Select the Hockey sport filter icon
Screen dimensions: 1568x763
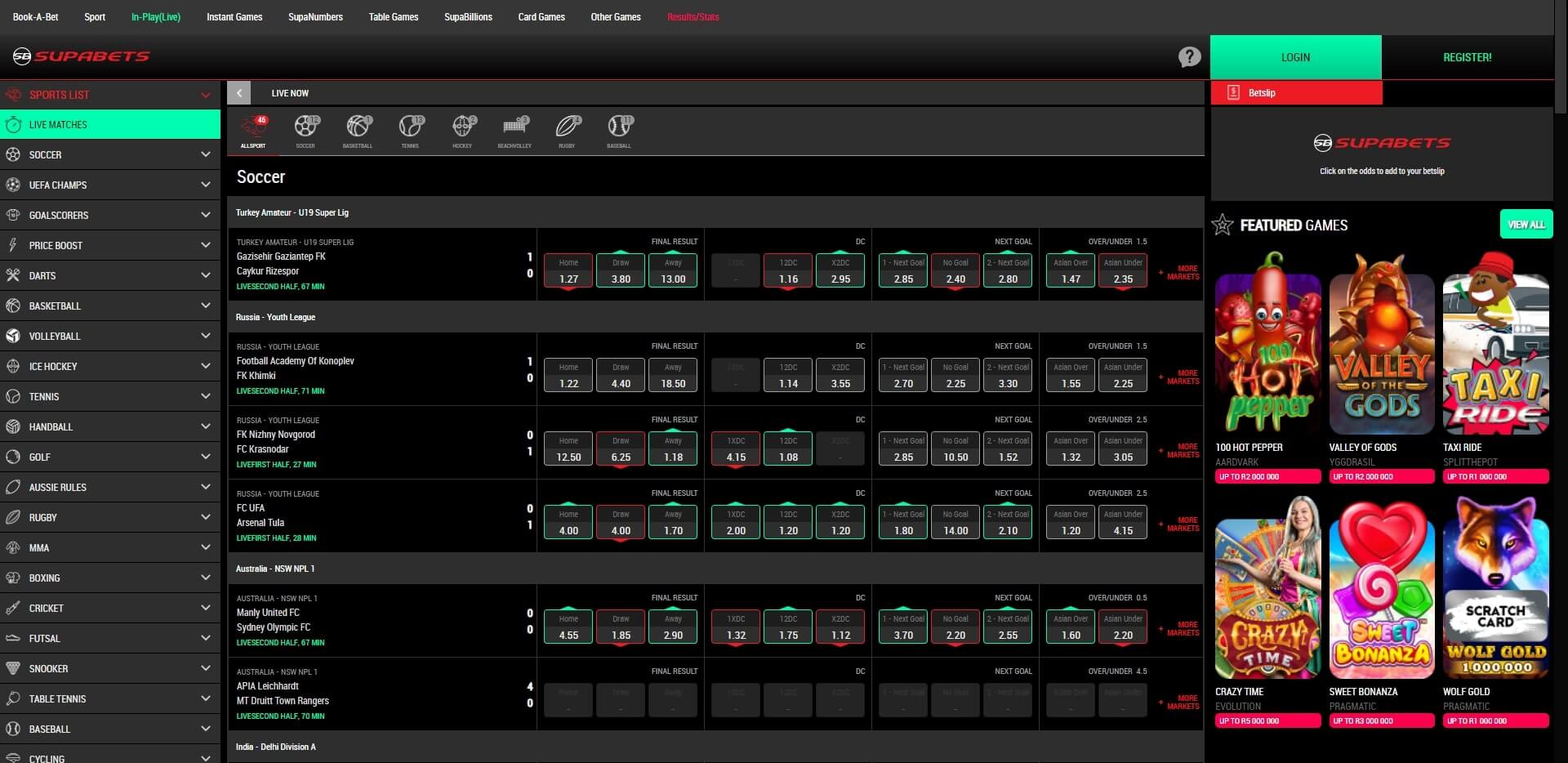click(x=462, y=127)
